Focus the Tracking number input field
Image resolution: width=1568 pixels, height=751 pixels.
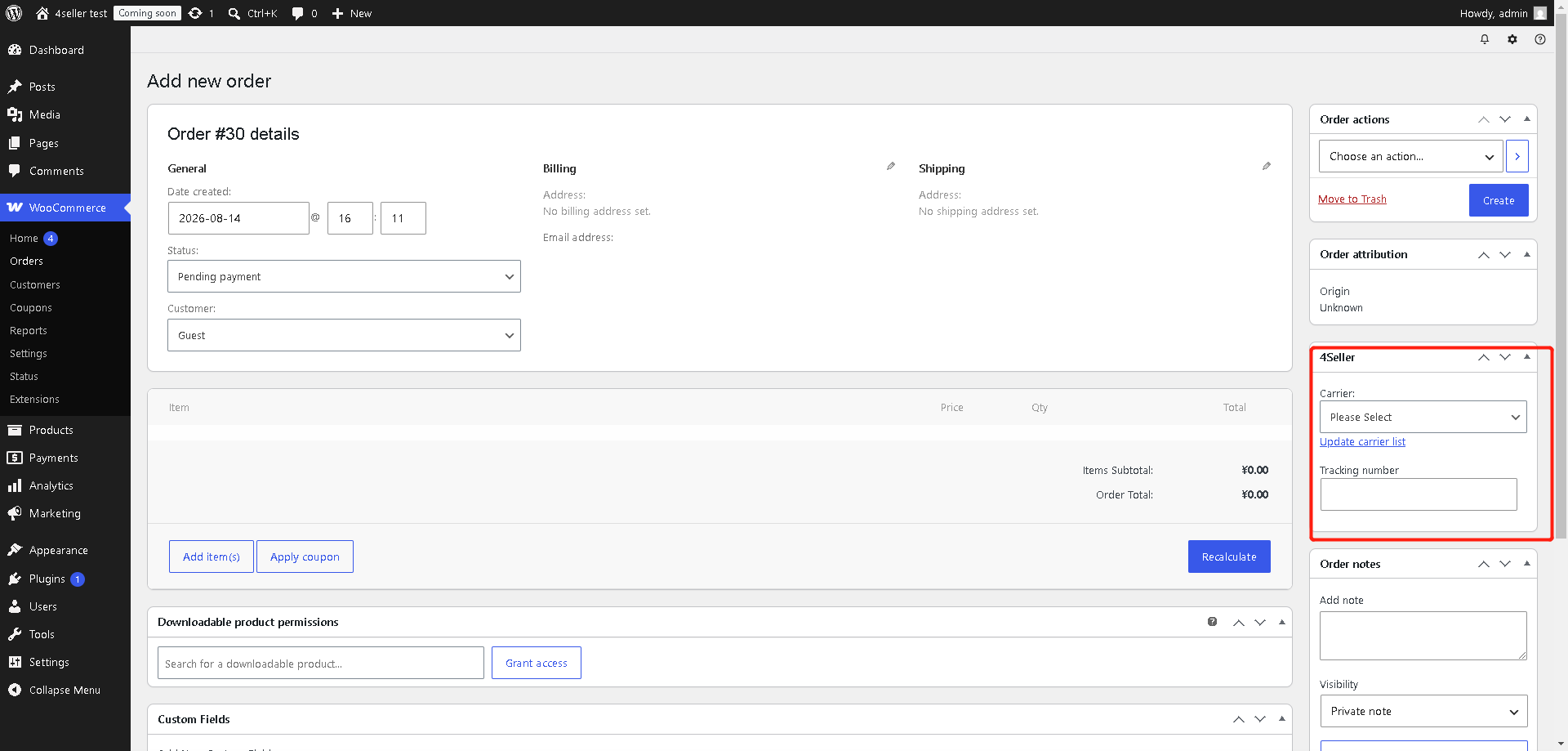(1419, 494)
